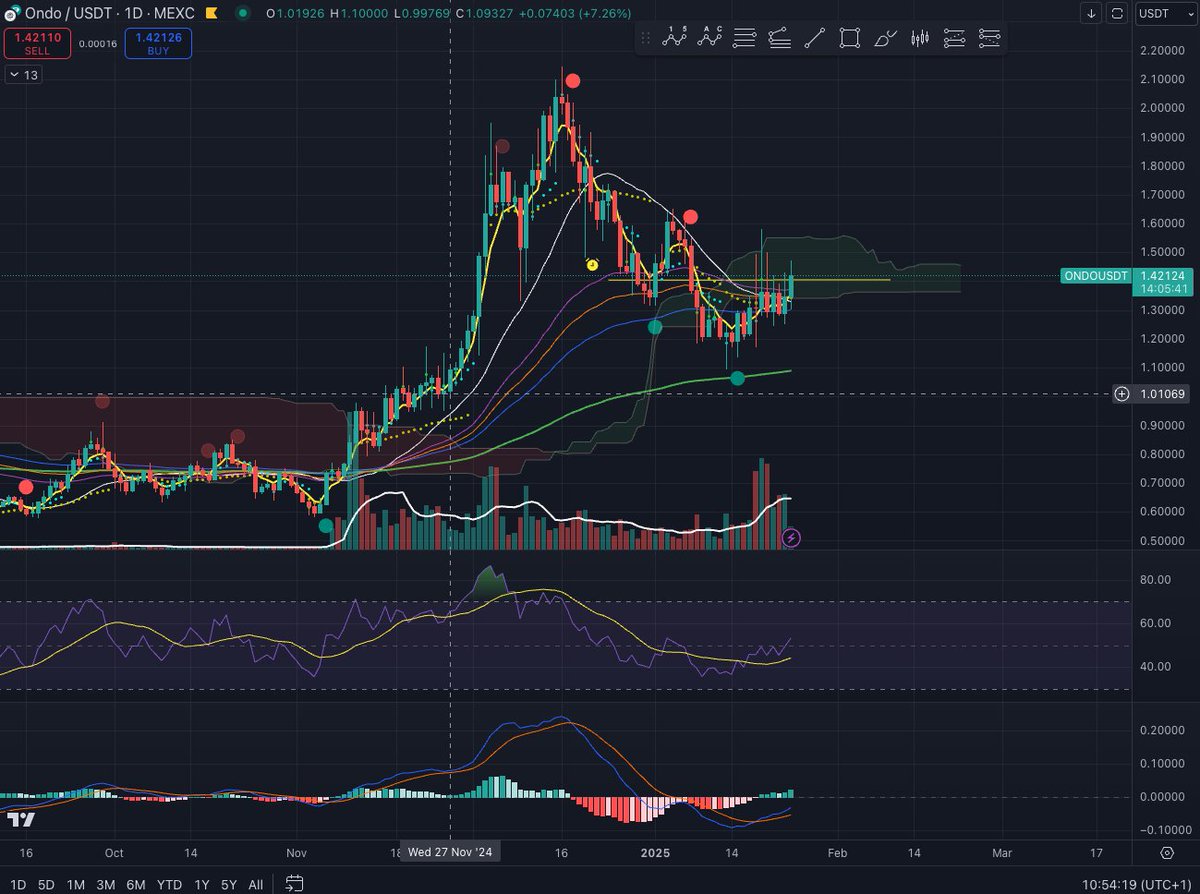Click the 80.00 RSI axis label
The image size is (1200, 894).
(1156, 579)
